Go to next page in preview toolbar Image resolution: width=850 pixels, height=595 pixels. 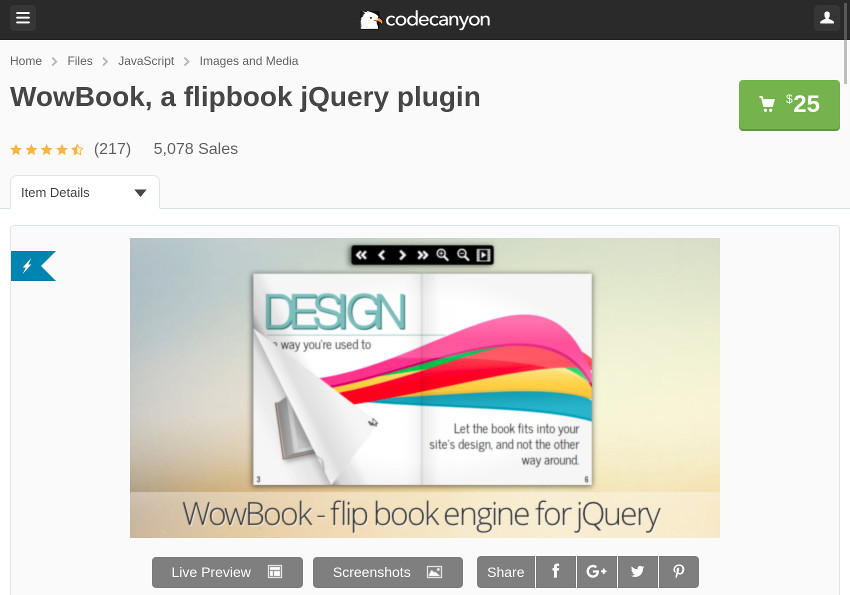click(402, 255)
